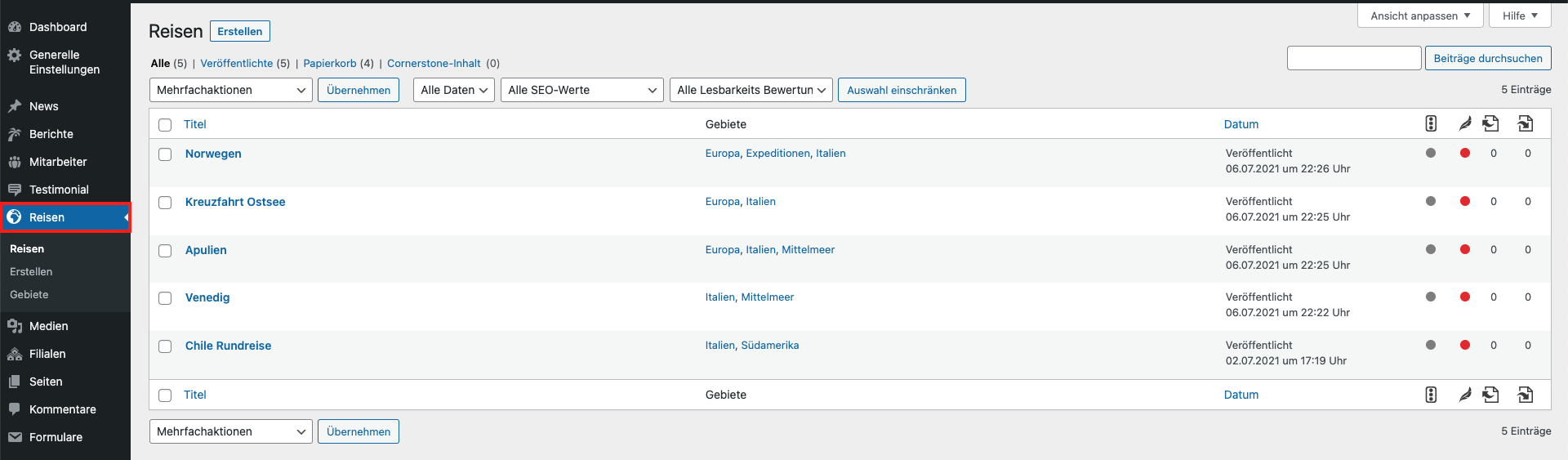Click into the posts search field
This screenshot has width=1568, height=460.
click(1353, 58)
